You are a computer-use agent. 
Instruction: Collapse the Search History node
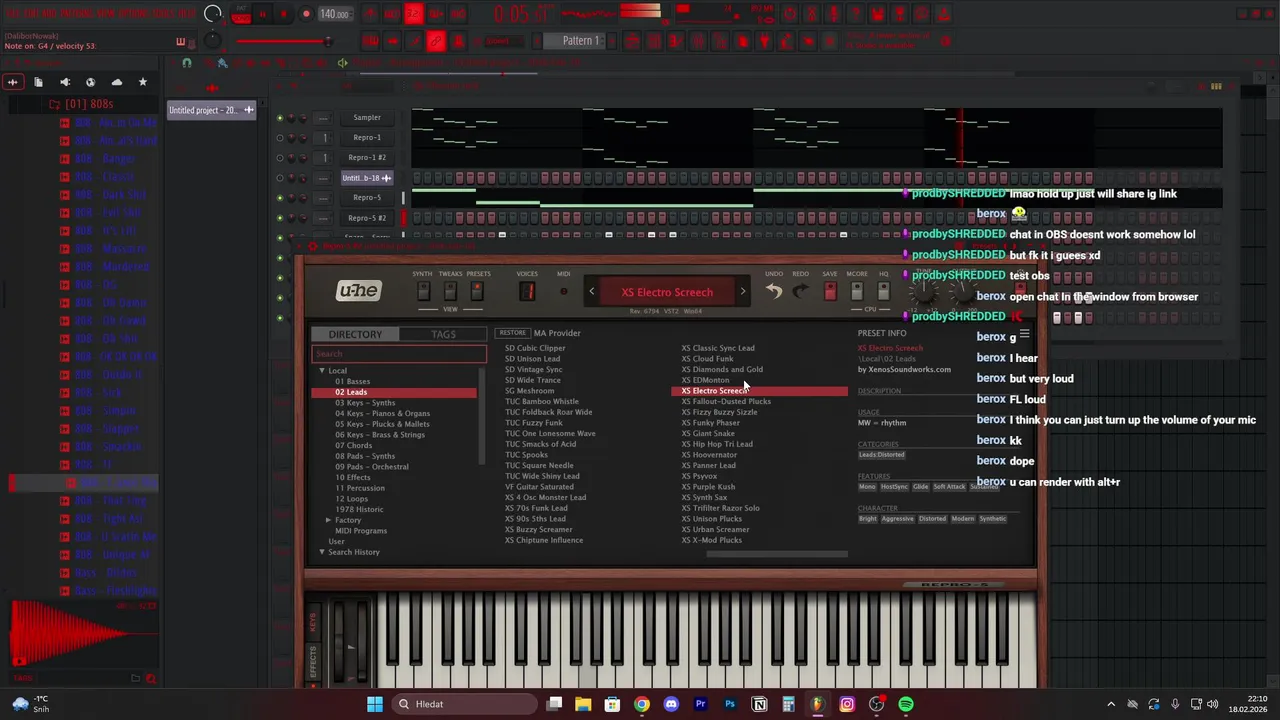point(322,552)
